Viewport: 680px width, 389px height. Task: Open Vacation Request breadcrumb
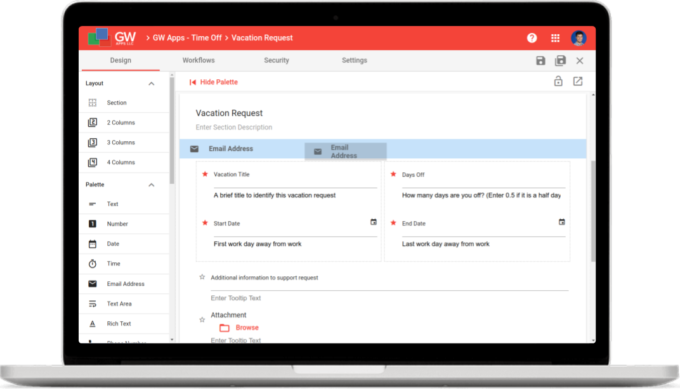point(262,38)
